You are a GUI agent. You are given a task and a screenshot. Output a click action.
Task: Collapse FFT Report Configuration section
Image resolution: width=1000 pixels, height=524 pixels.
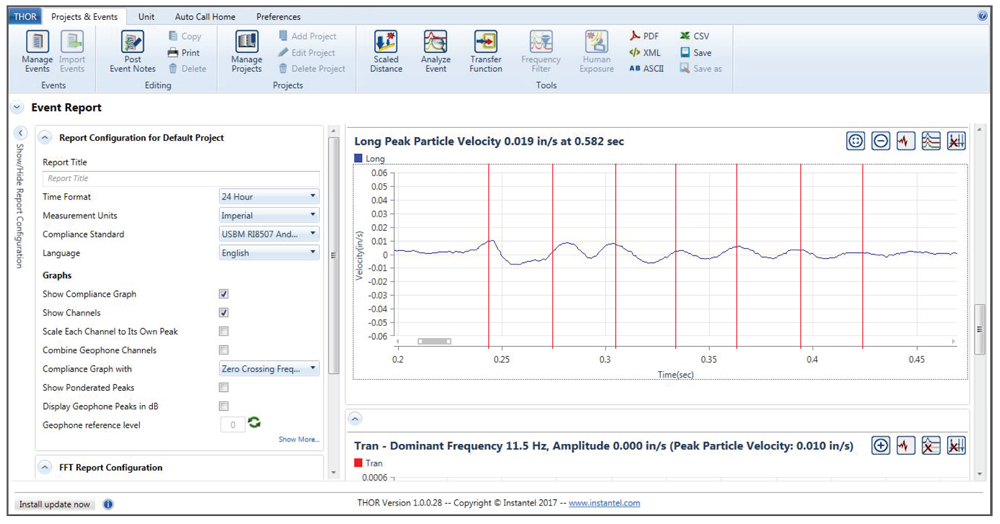coord(45,467)
